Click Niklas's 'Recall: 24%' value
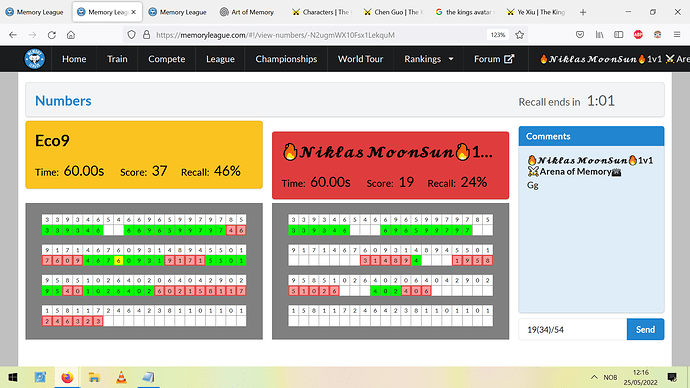 click(x=457, y=182)
